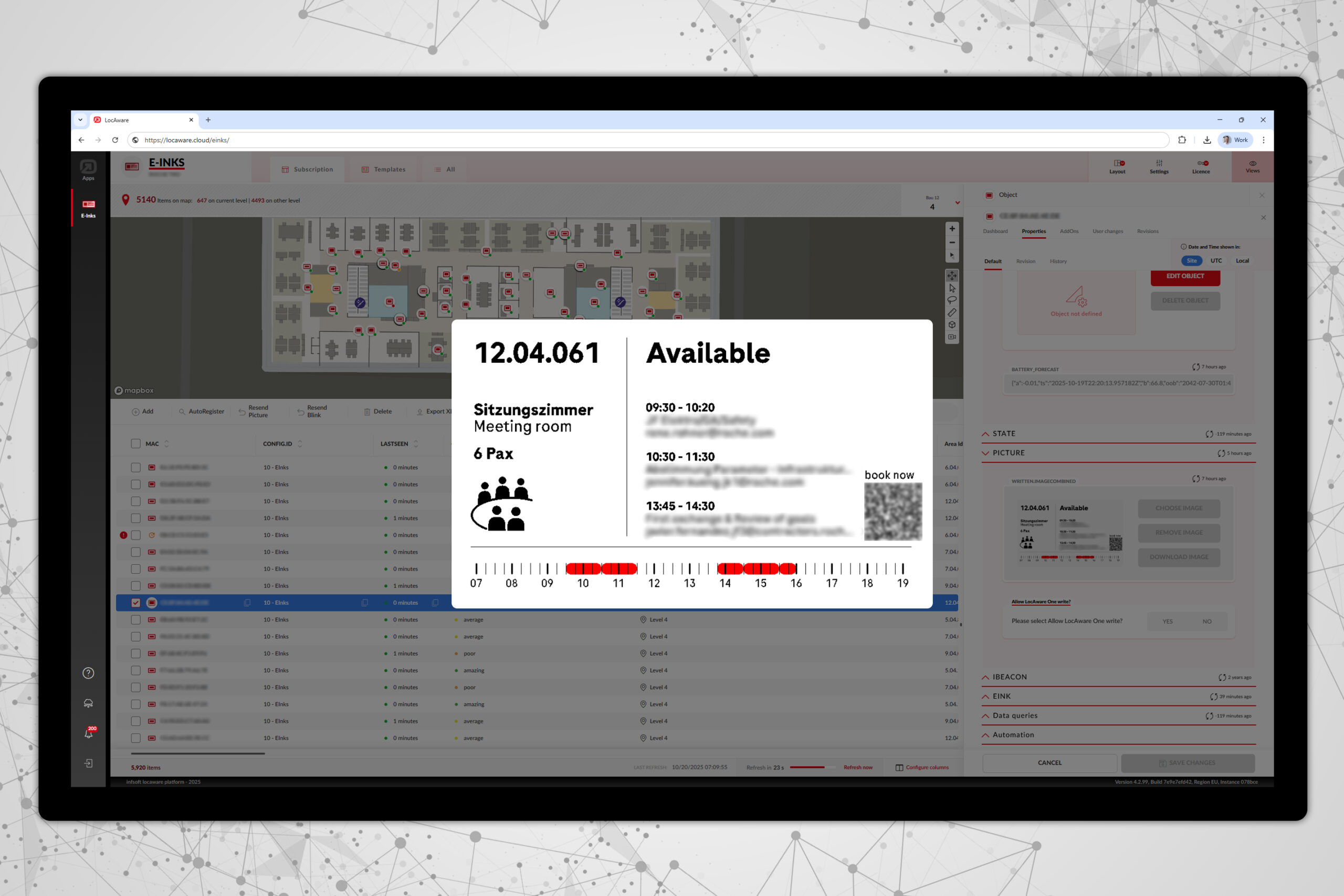1344x896 pixels.
Task: Click the image preview thumbnail
Action: (1070, 533)
